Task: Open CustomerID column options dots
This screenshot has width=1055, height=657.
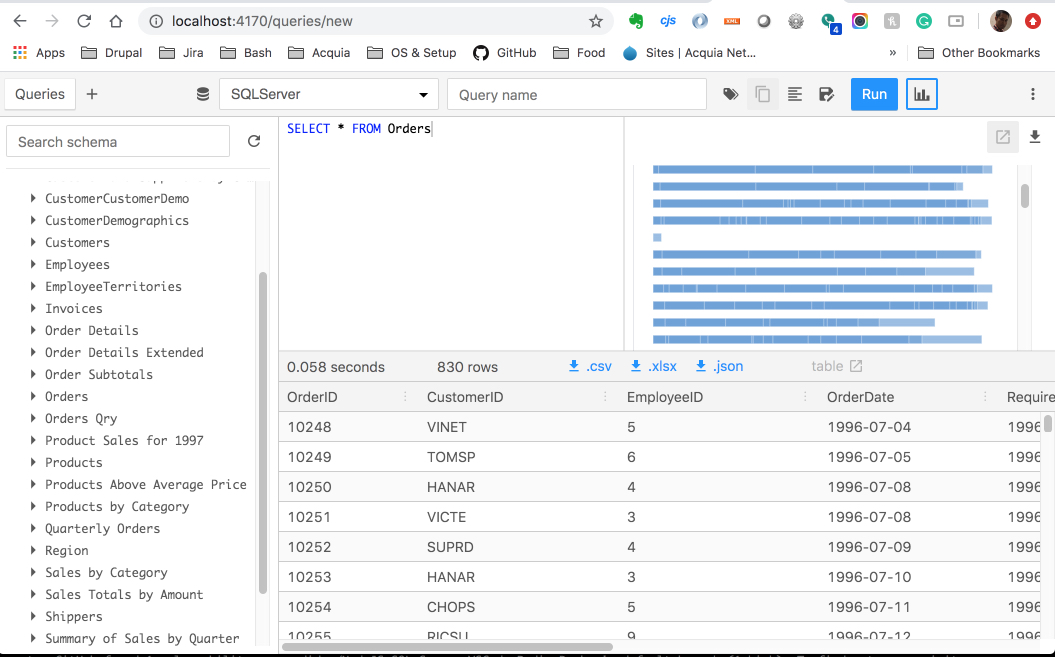Action: tap(605, 396)
